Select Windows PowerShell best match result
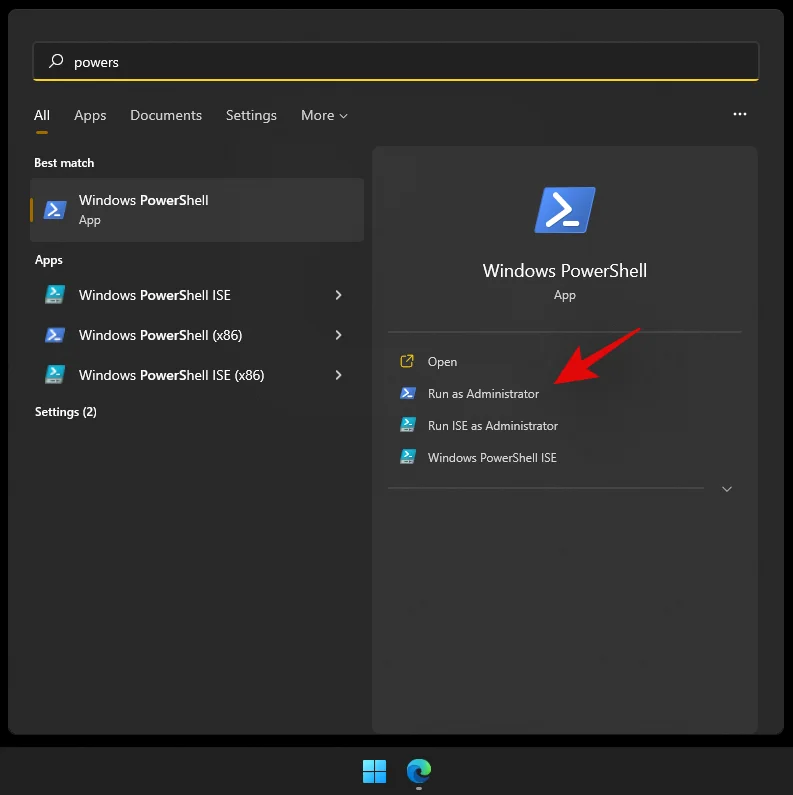The image size is (793, 795). (x=197, y=209)
